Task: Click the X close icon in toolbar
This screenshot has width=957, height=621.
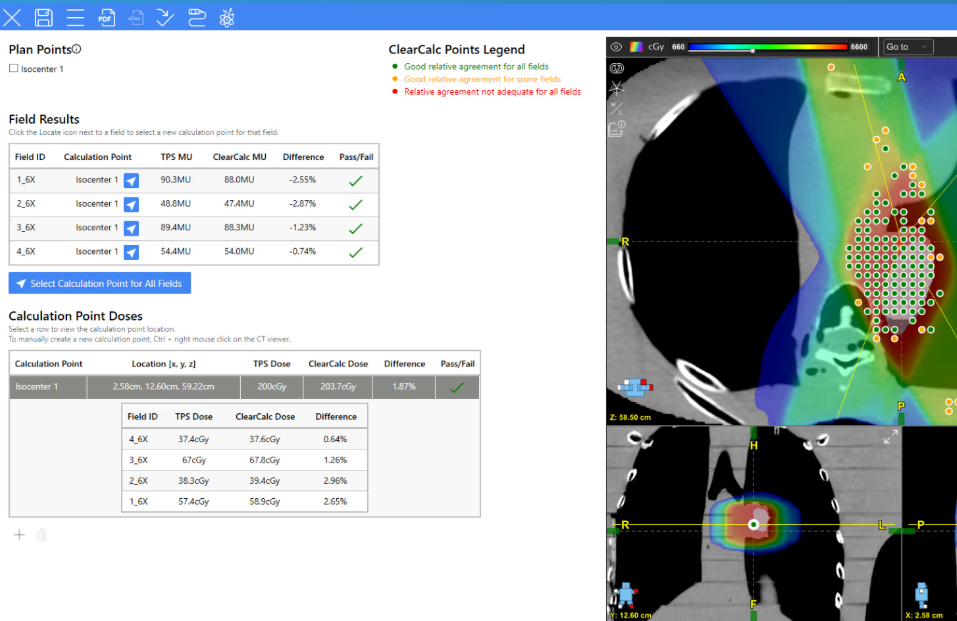Action: click(12, 18)
